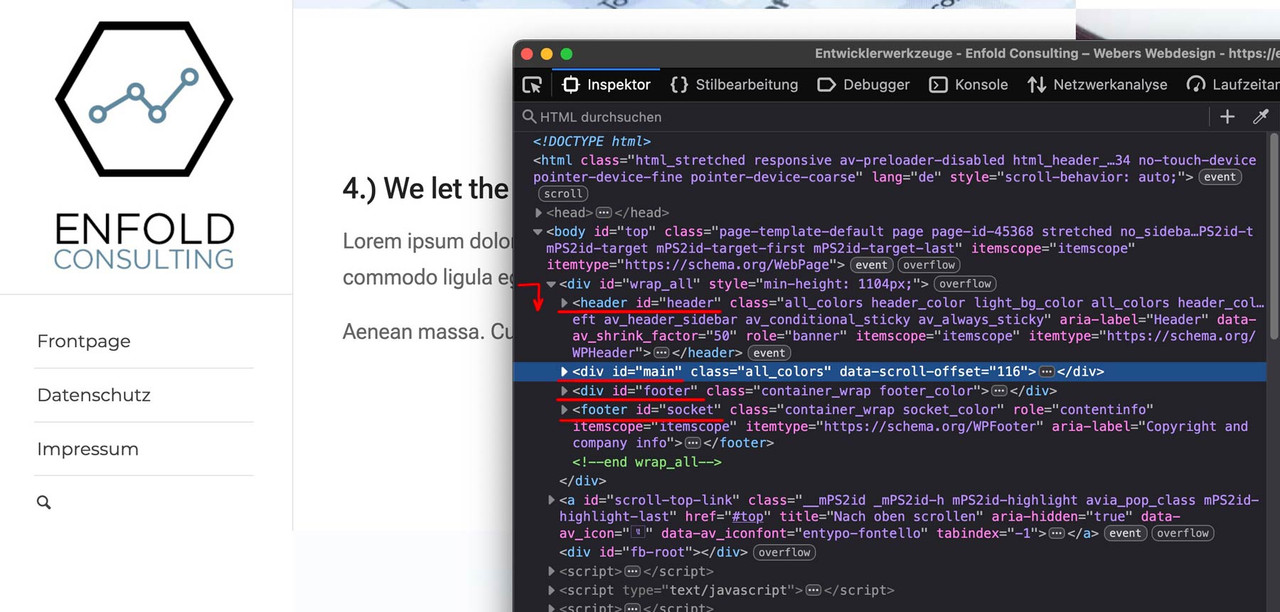1280x612 pixels.
Task: Expand the footer id="socket" node
Action: [x=565, y=410]
